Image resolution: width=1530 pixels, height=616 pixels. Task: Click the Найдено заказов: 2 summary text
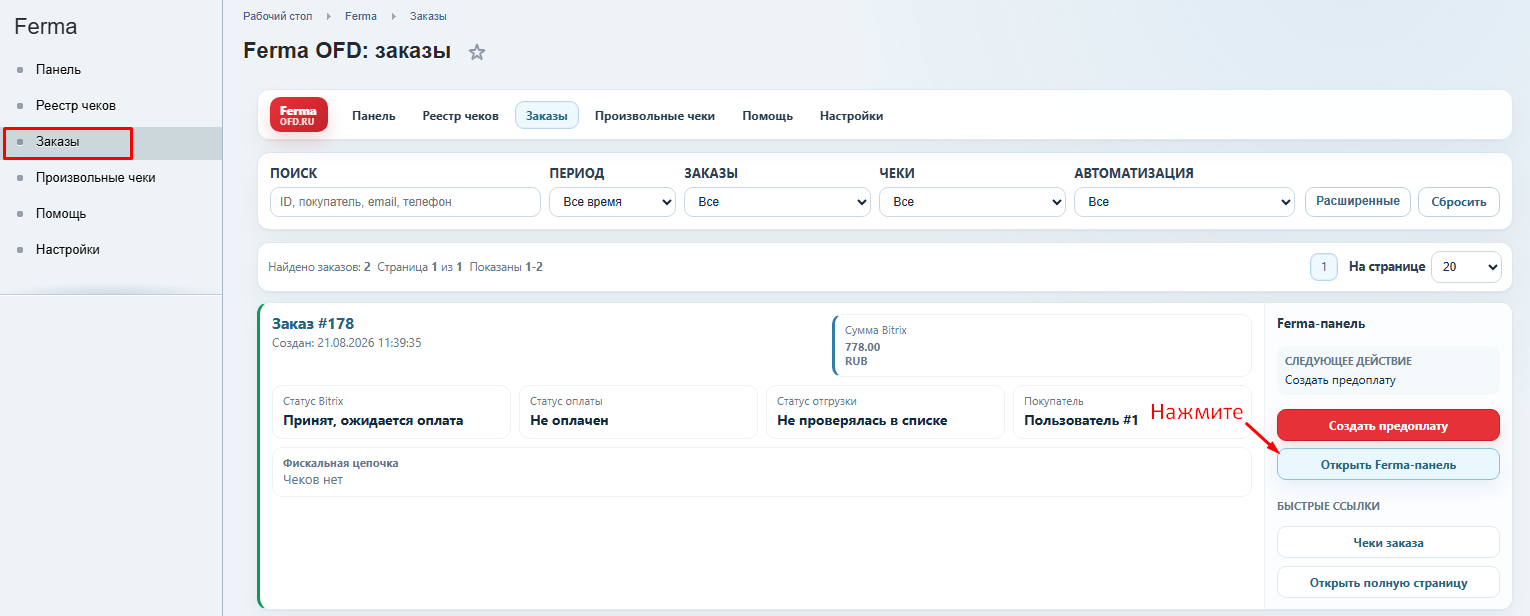[320, 267]
